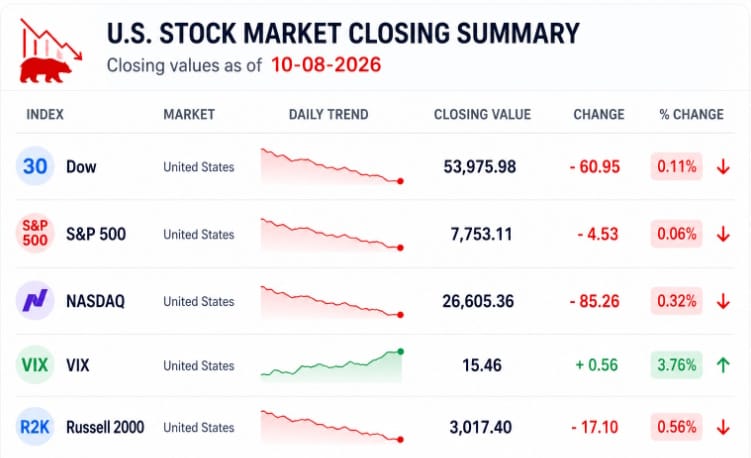Click the green VIX badge icon
The width and height of the screenshot is (751, 458).
tap(35, 365)
